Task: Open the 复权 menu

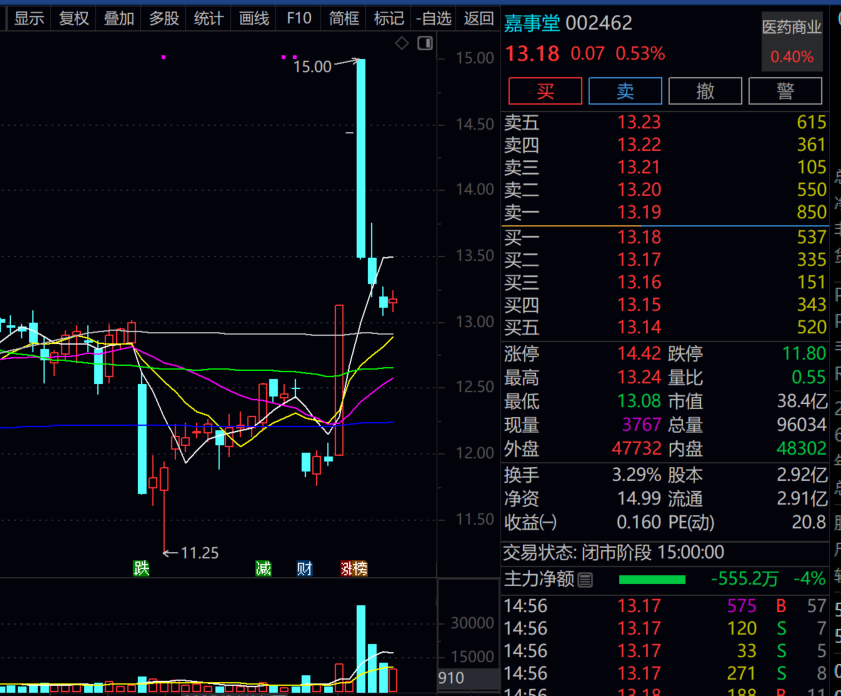Action: (x=74, y=19)
